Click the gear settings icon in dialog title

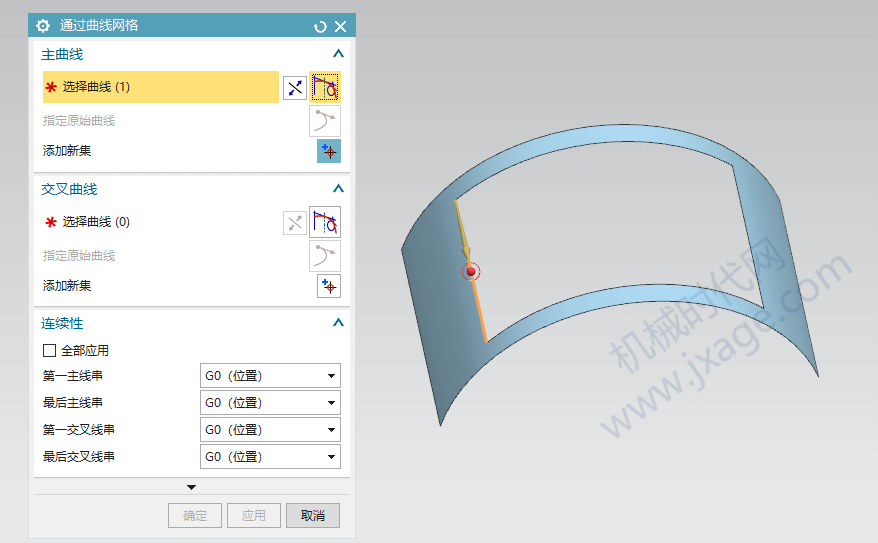[x=43, y=26]
